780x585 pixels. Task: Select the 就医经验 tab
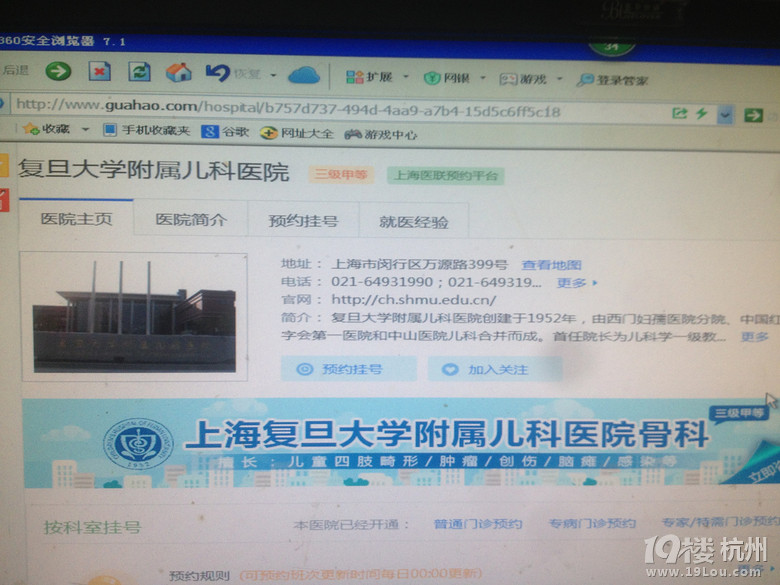(x=413, y=222)
